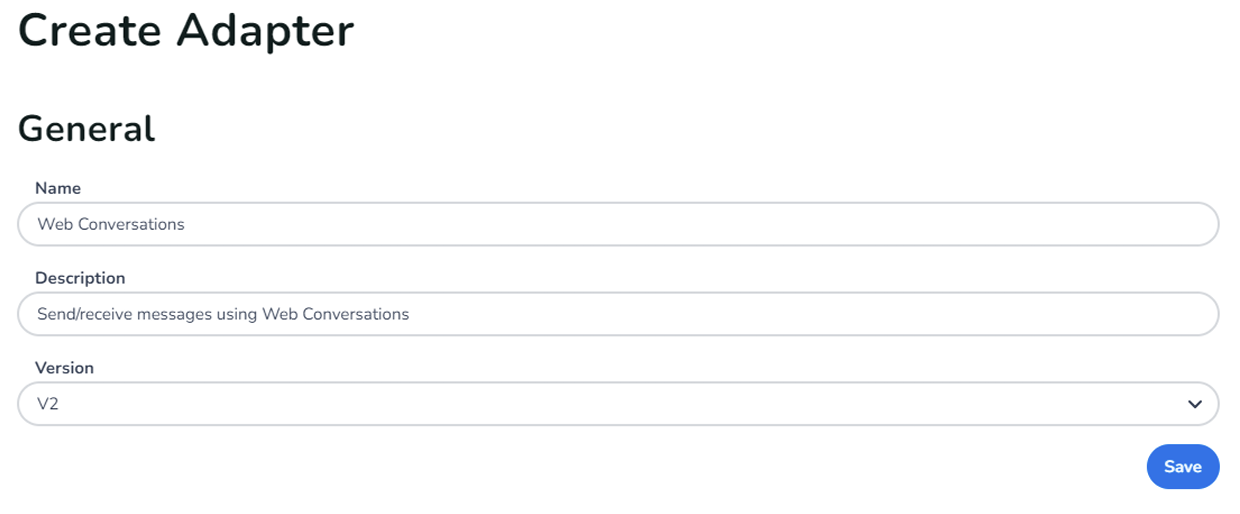Click on 'Web Conversations' text in Name
The width and height of the screenshot is (1240, 514).
111,224
